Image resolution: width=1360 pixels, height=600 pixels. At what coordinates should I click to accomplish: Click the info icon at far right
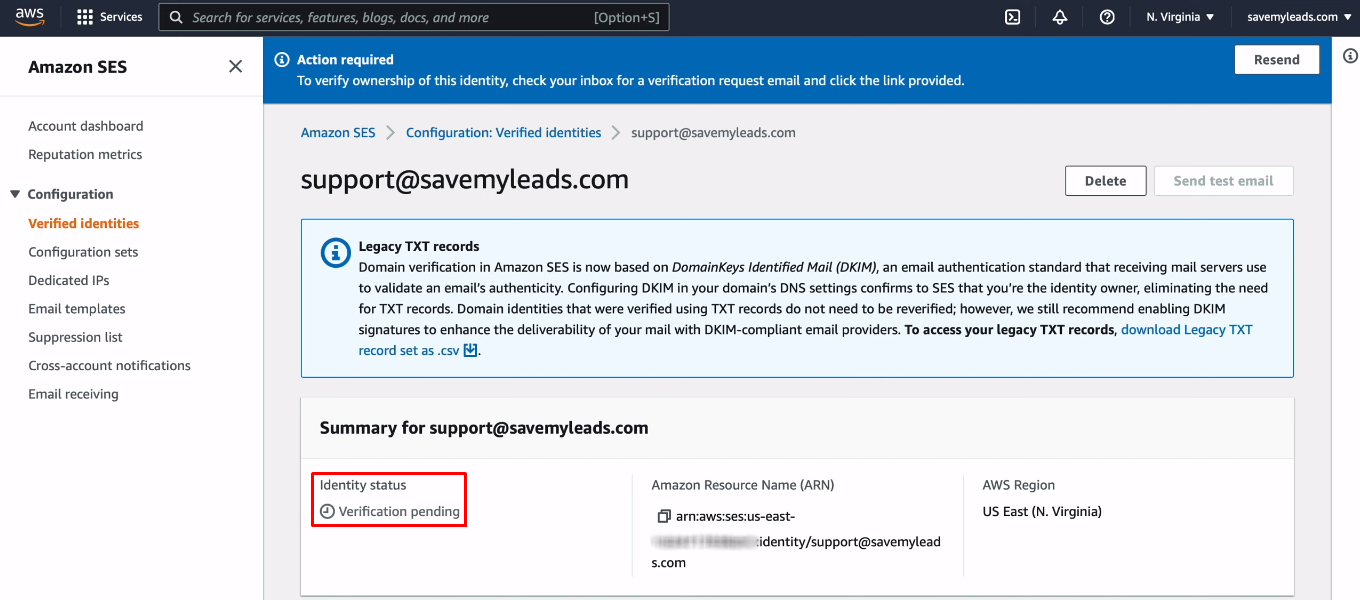1350,56
